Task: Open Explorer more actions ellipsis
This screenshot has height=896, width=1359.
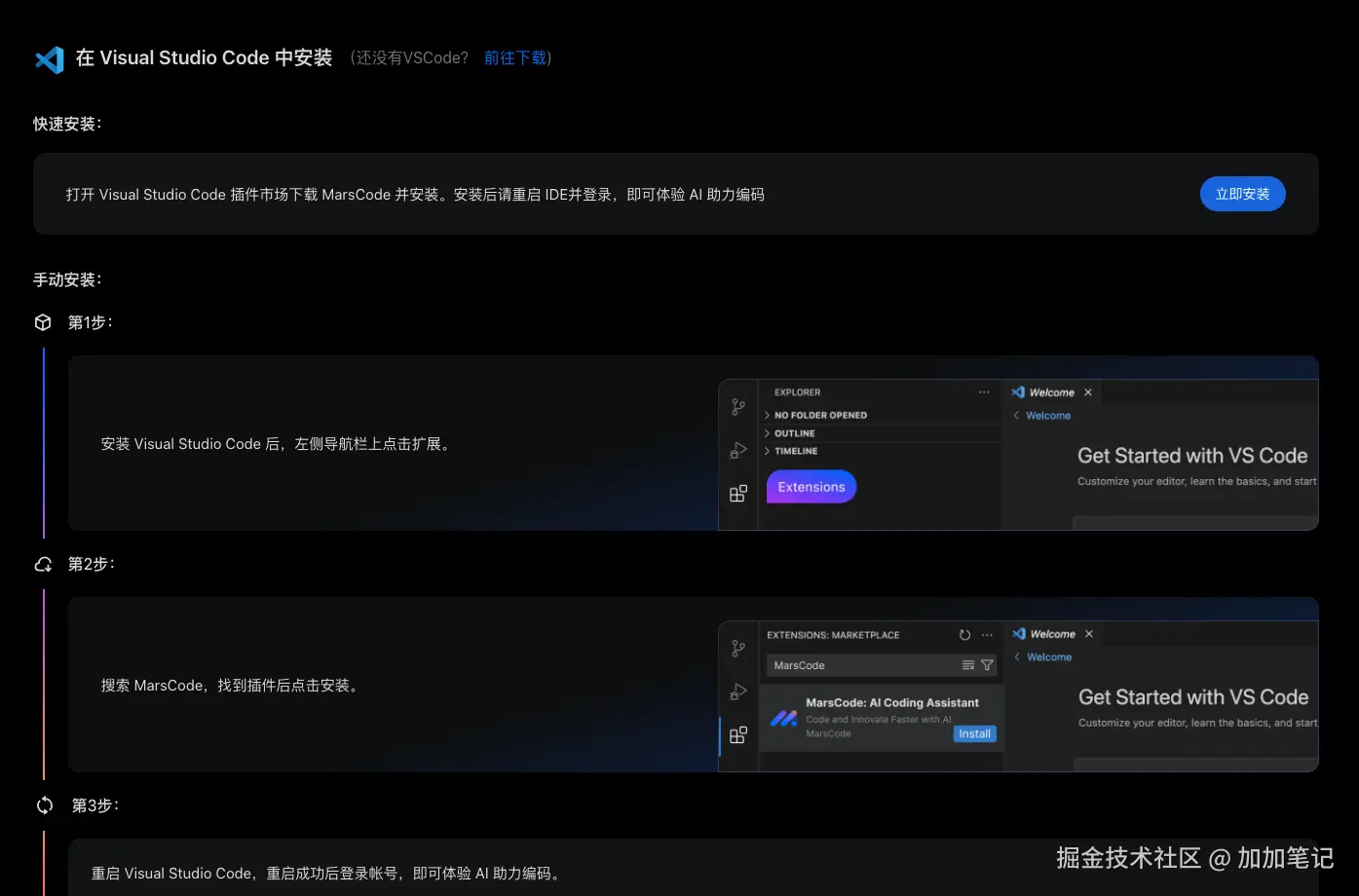Action: click(x=984, y=392)
